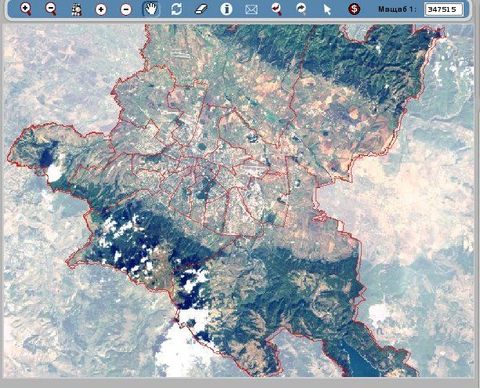Viewport: 480px width, 388px height.
Task: Click the satellite map image
Action: point(238,201)
